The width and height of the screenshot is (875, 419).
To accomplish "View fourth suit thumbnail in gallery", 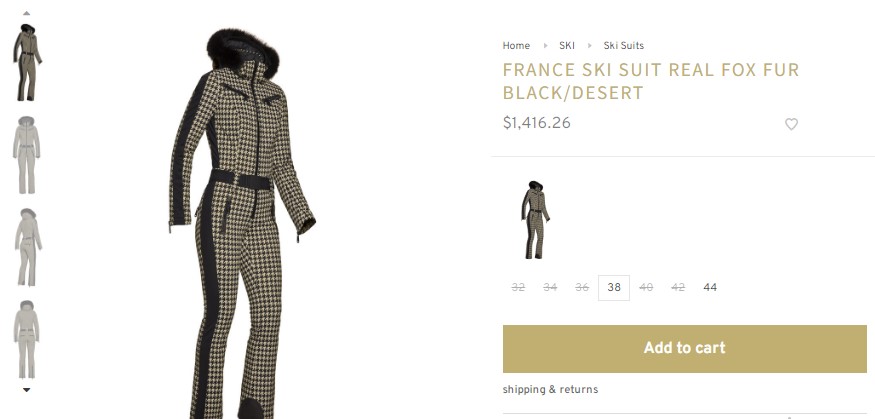I will (x=26, y=339).
